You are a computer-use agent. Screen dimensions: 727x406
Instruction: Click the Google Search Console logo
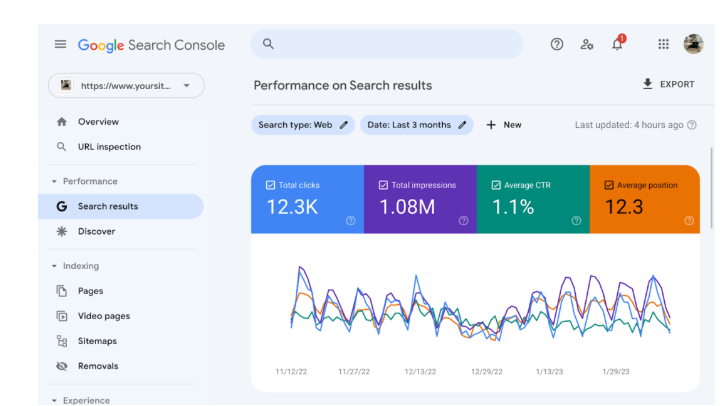(x=151, y=45)
